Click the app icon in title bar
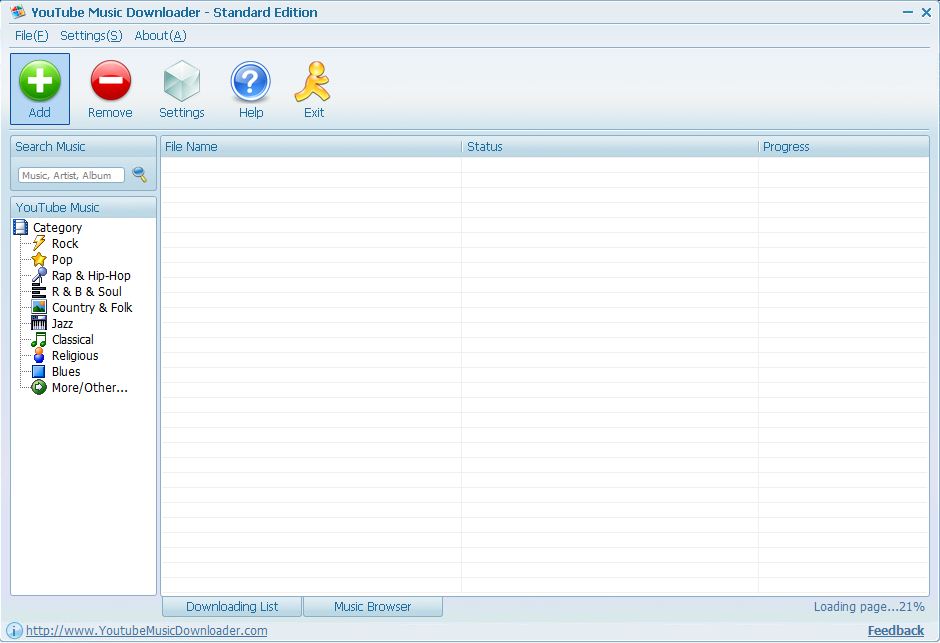 (x=17, y=11)
